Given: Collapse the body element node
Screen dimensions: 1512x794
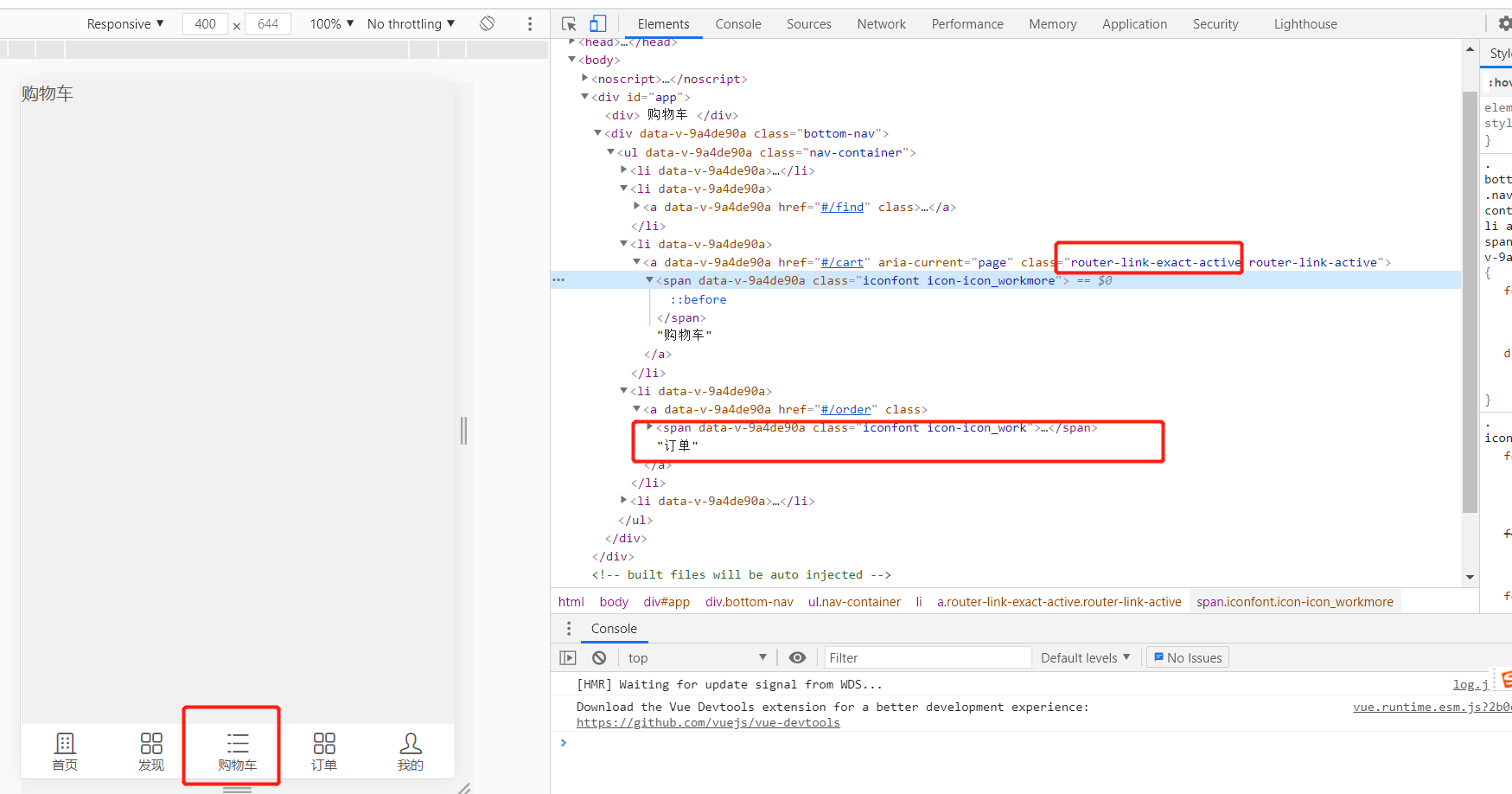Looking at the screenshot, I should (x=571, y=60).
